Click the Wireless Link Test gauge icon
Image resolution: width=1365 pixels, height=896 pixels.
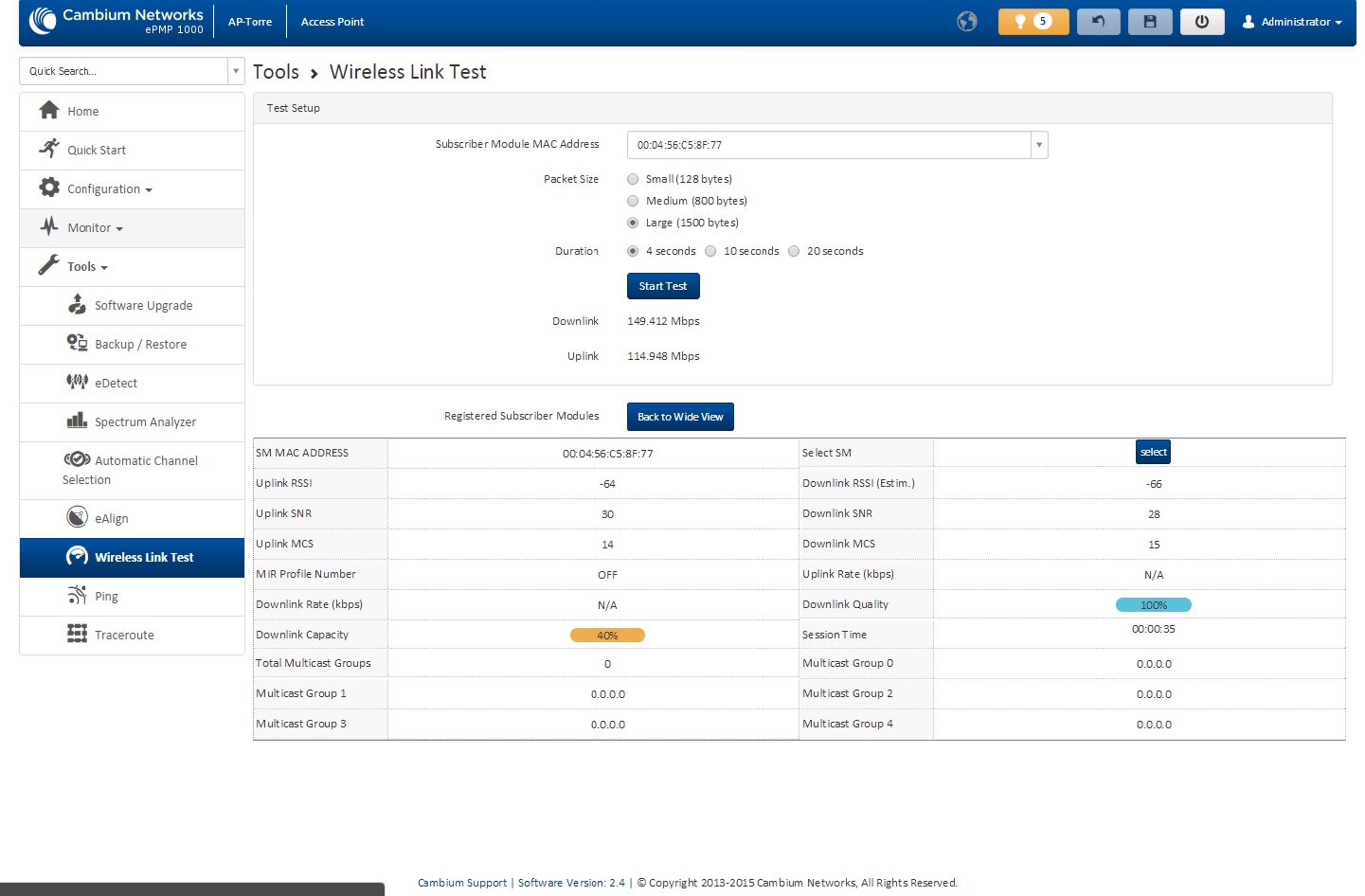77,556
